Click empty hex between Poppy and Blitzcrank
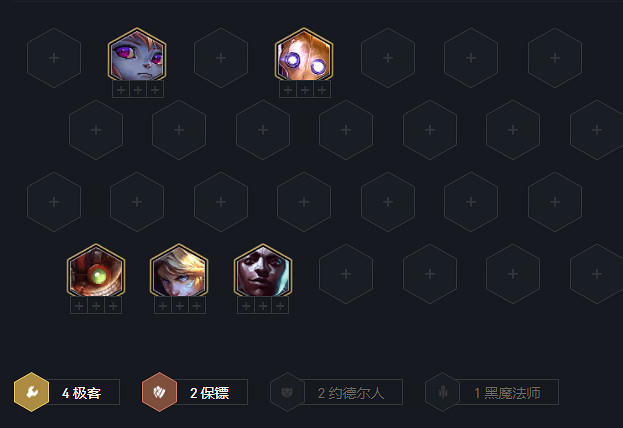The width and height of the screenshot is (623, 428). tap(221, 58)
